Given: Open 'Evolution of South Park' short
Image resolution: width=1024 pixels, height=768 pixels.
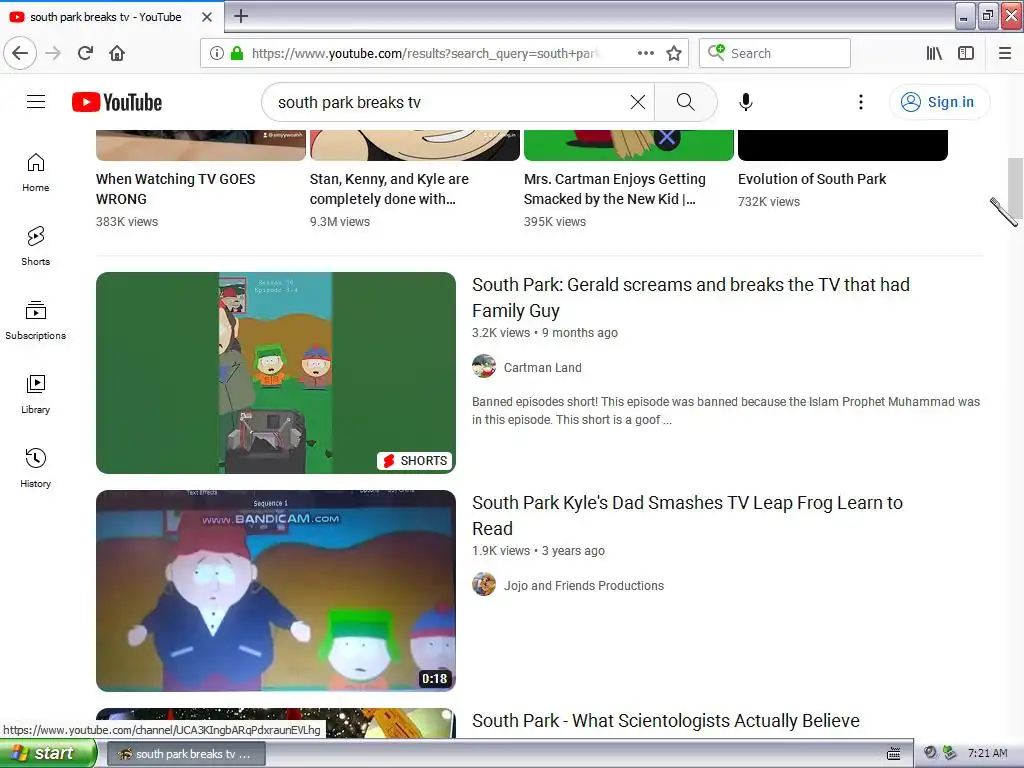Looking at the screenshot, I should pos(812,179).
